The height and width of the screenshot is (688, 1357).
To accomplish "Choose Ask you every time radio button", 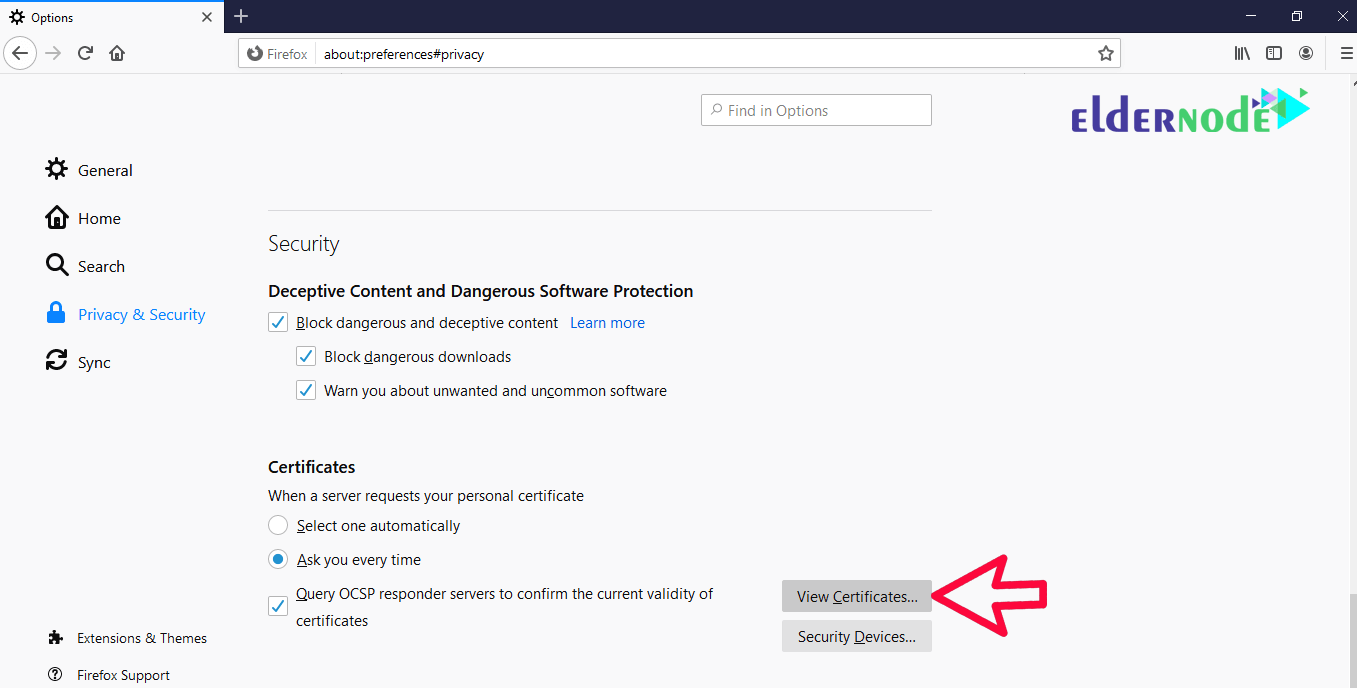I will click(x=278, y=560).
